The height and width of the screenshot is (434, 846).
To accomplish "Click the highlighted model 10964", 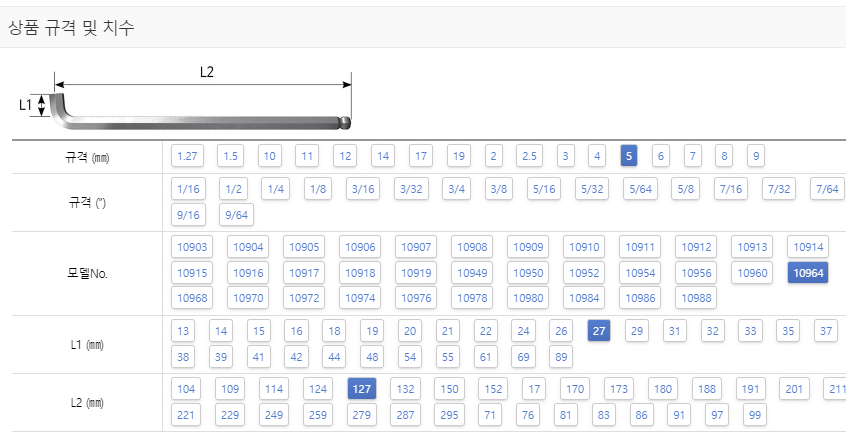I will click(x=808, y=273).
